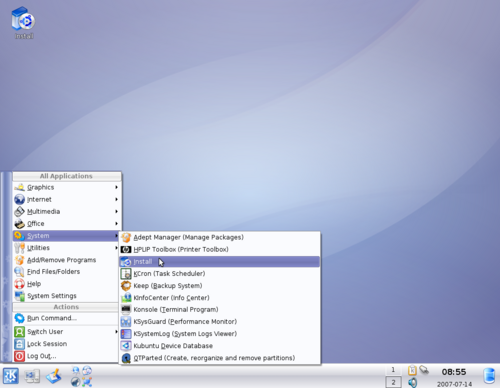Click the Internet globe category icon
The width and height of the screenshot is (500, 388).
[19, 199]
